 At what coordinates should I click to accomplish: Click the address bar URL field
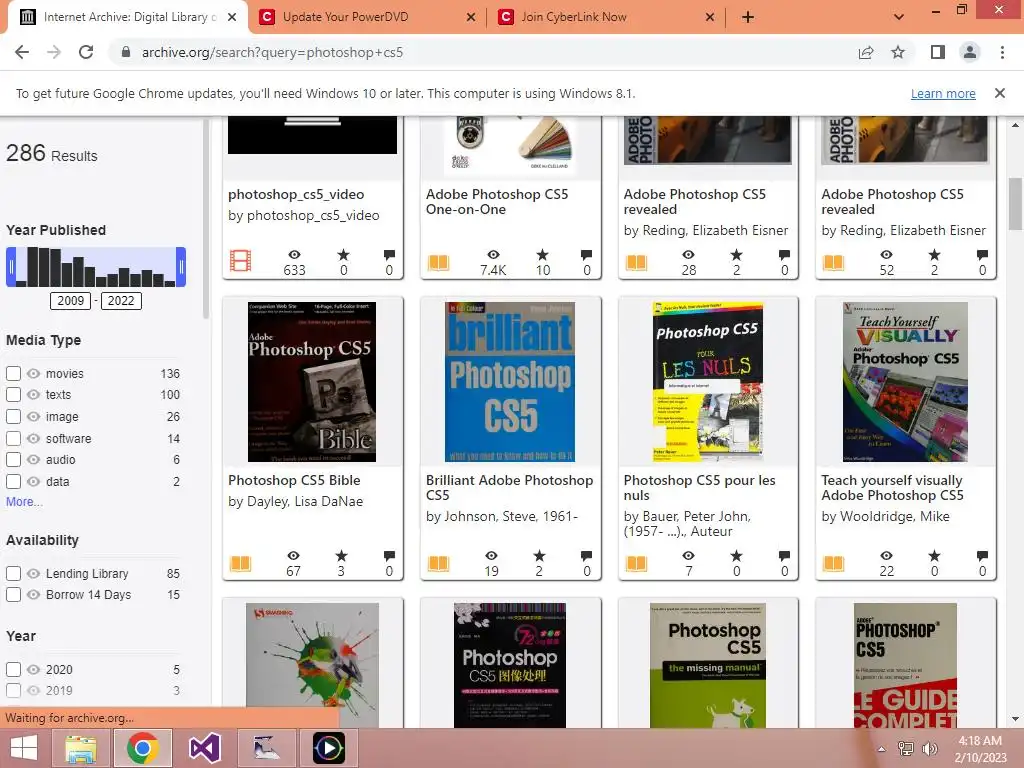(483, 52)
